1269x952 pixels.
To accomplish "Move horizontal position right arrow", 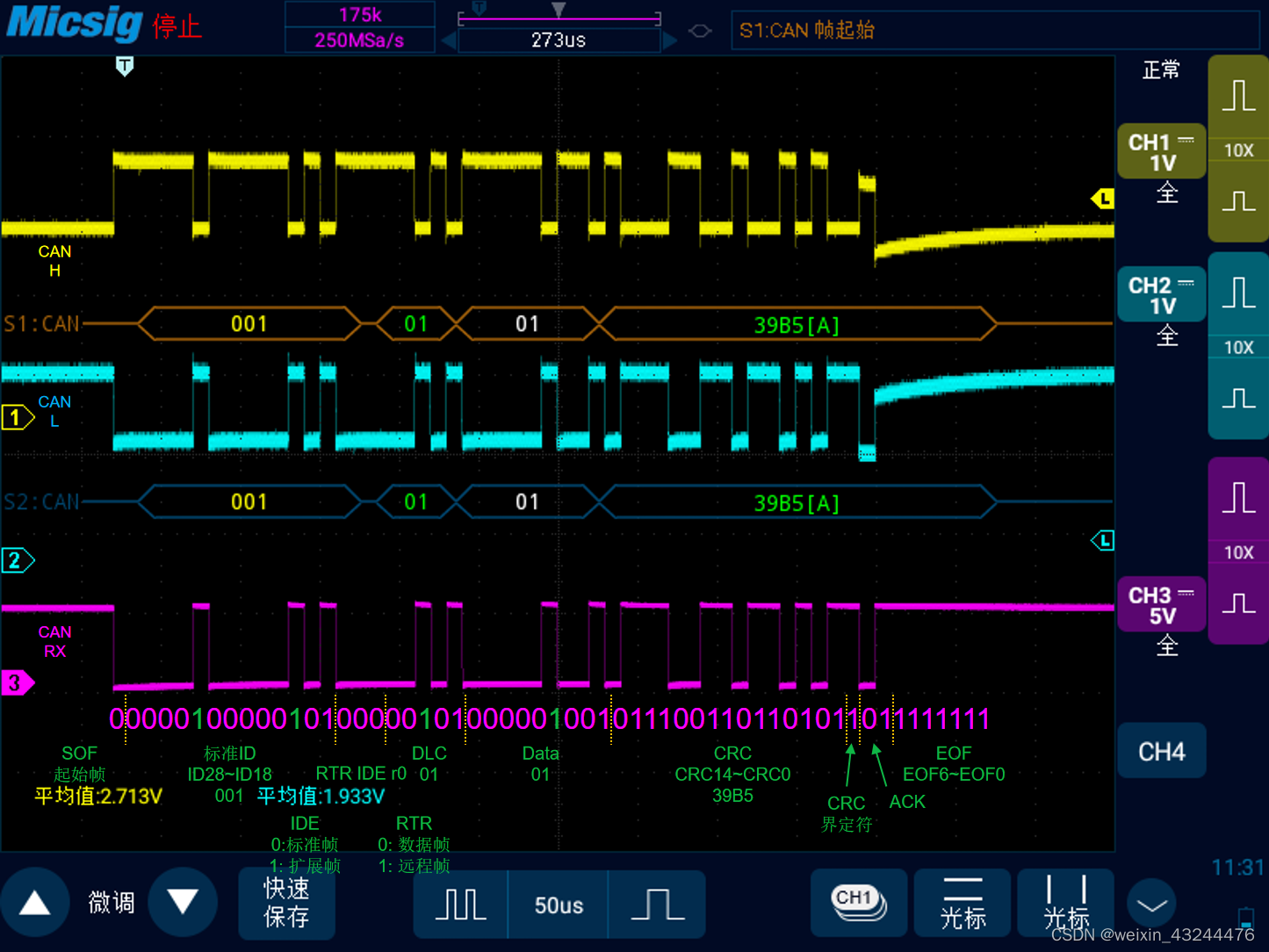I will 670,40.
